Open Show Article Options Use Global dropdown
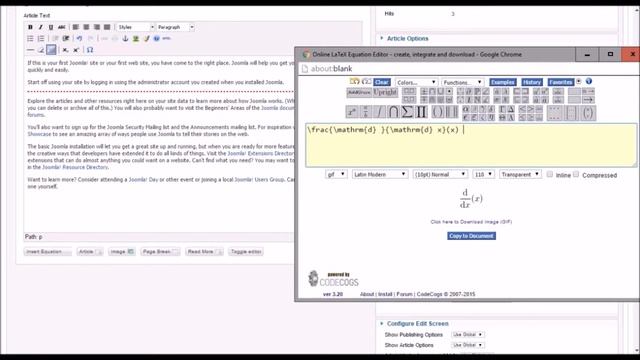Screen dimensions: 640x360 468,345
